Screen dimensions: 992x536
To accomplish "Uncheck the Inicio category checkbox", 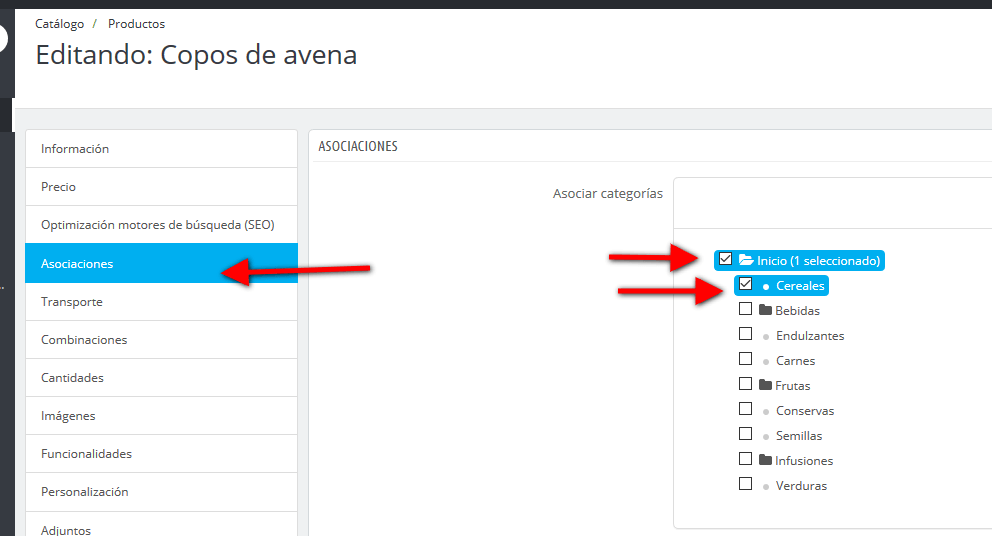I will [x=726, y=259].
